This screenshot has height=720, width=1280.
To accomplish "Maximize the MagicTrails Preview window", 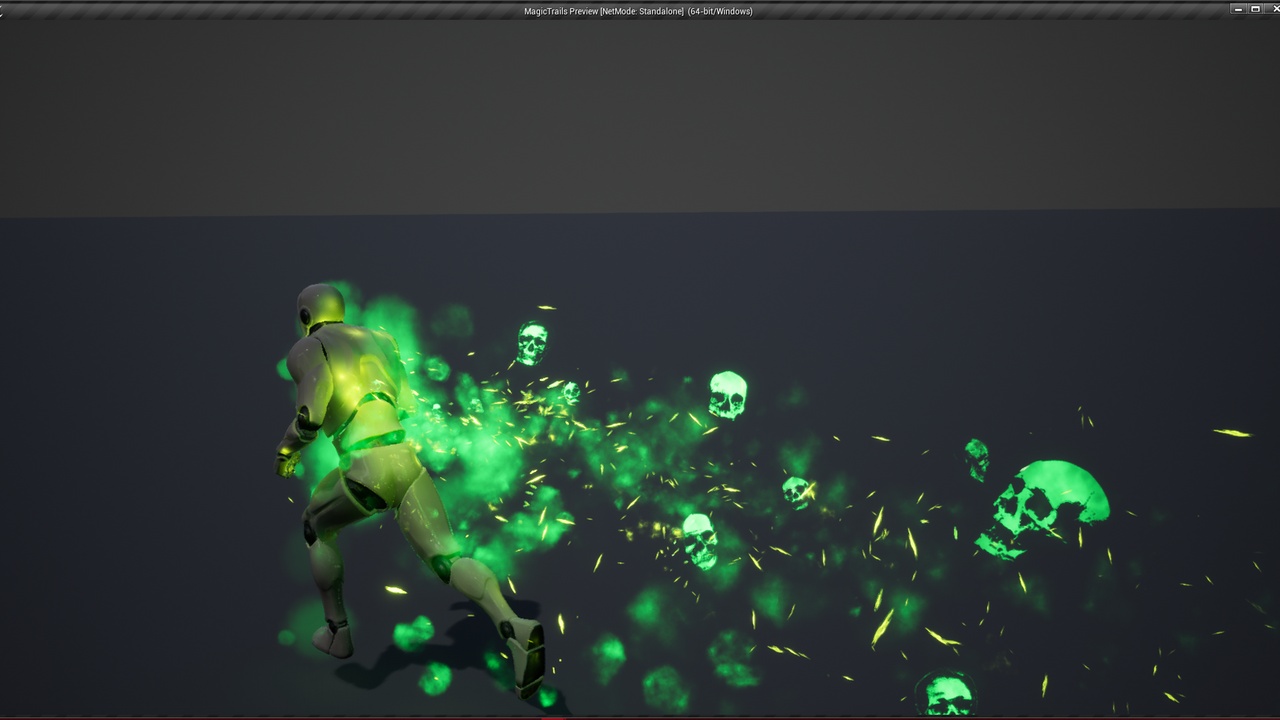I will tap(1255, 9).
